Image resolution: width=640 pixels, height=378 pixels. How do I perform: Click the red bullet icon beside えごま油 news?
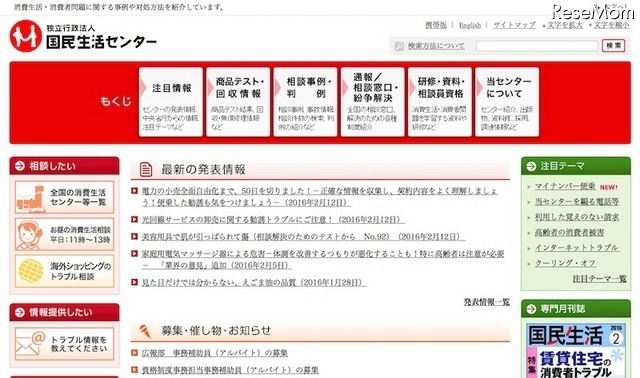134,282
